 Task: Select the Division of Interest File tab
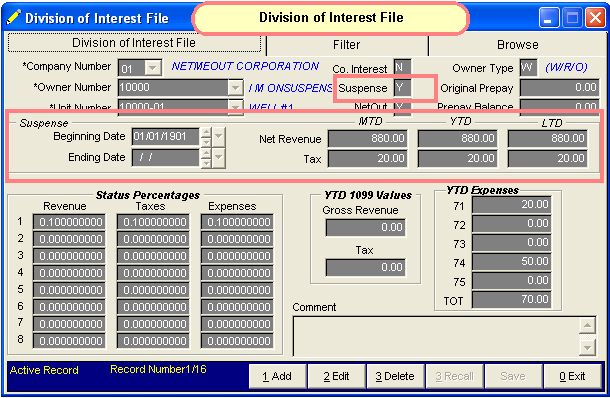[134, 43]
